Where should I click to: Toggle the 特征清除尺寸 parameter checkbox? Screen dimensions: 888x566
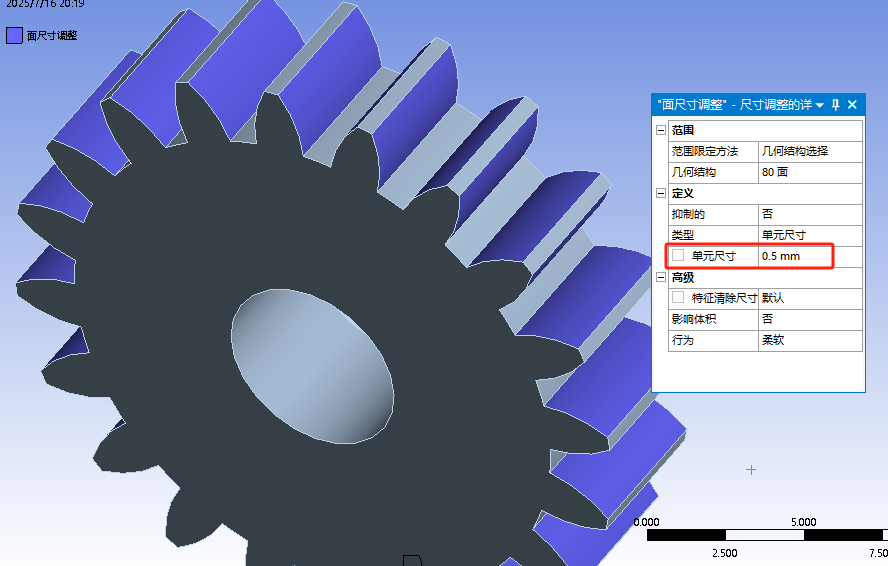coord(678,298)
